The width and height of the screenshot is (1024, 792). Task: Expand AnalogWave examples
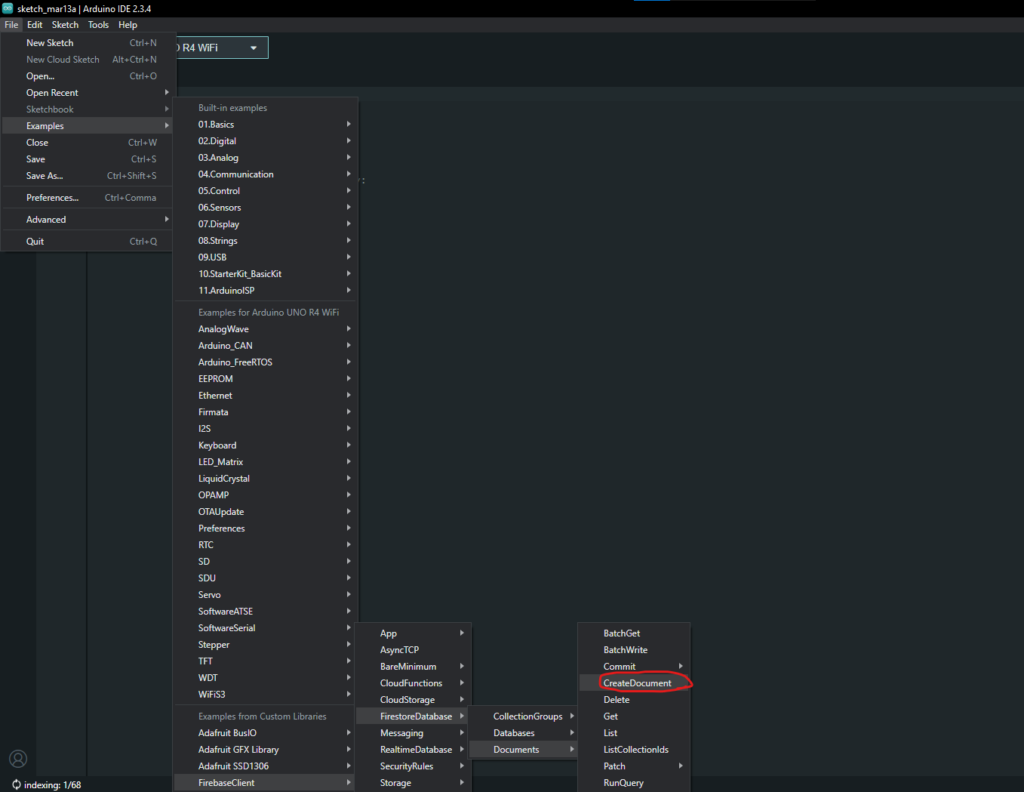point(266,329)
